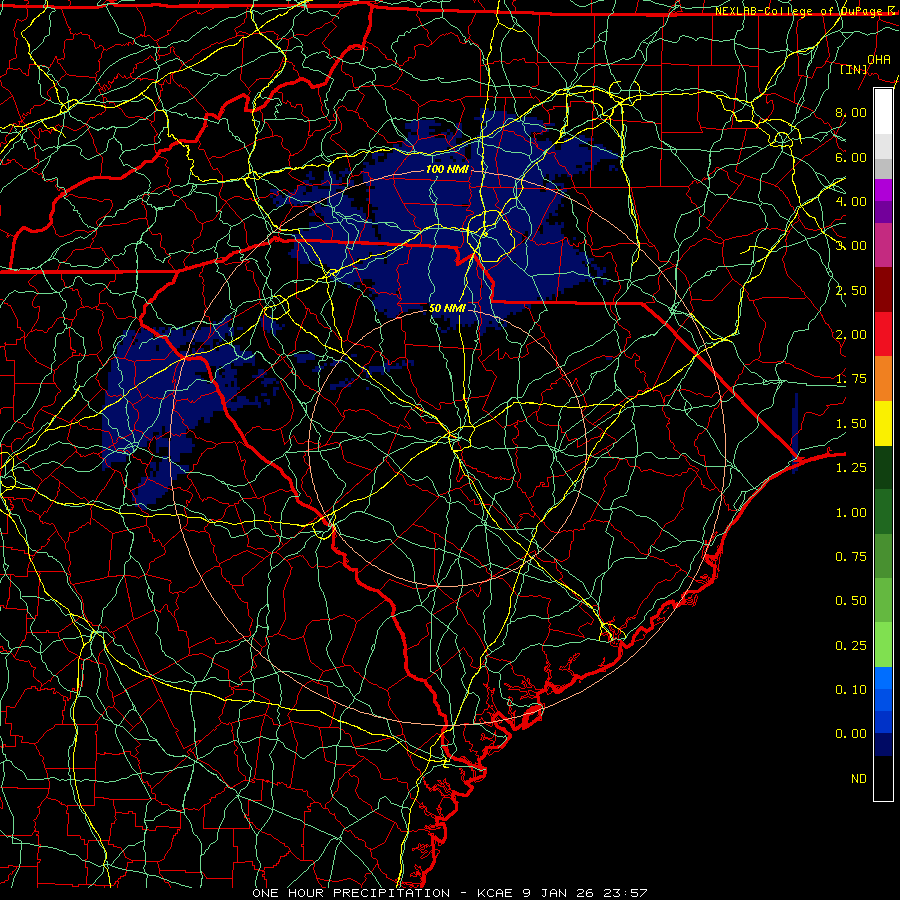Screen dimensions: 900x900
Task: Click the 2.50 legend value
Action: point(851,290)
